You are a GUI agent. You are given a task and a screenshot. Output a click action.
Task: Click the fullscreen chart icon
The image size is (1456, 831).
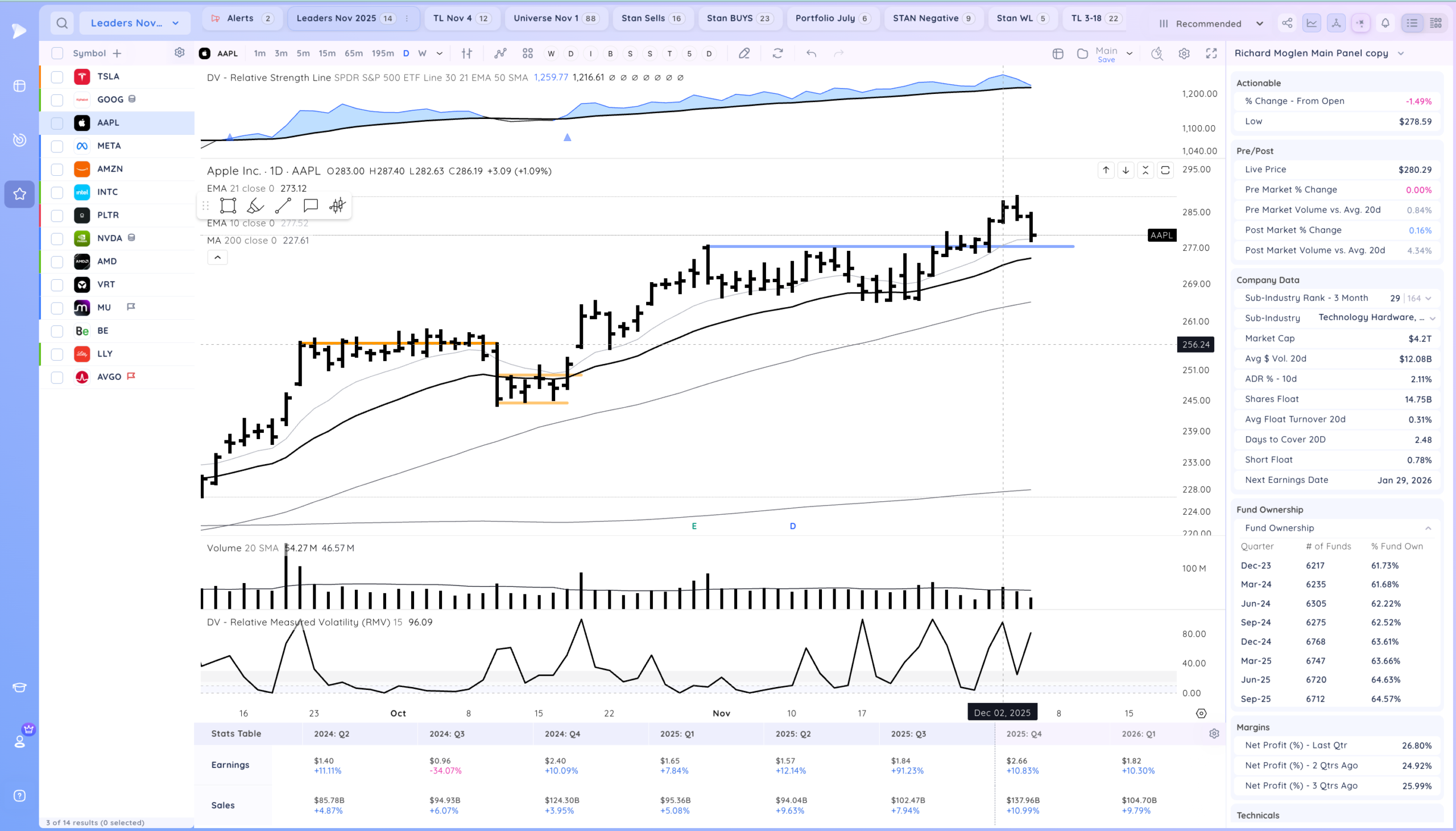(x=1211, y=53)
